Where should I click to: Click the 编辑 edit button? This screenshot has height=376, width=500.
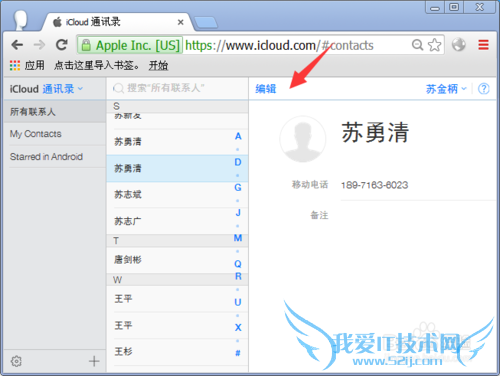(x=266, y=89)
